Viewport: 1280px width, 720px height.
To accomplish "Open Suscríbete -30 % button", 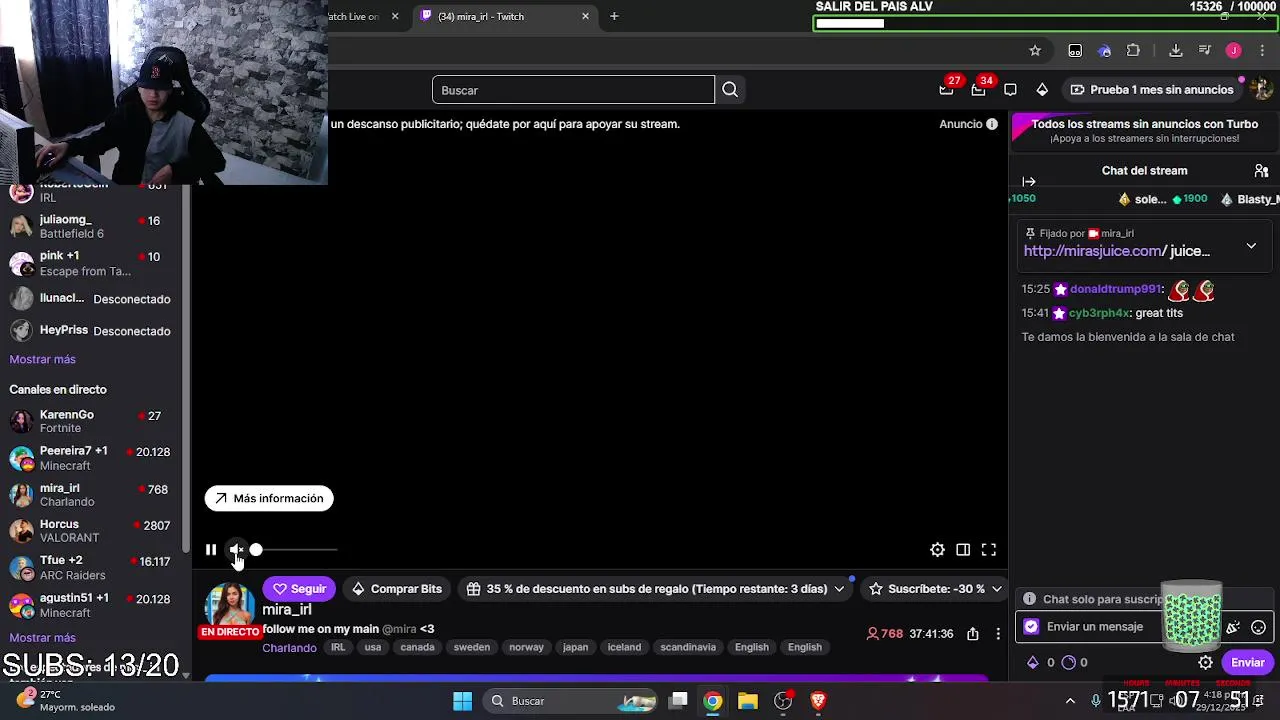I will [x=926, y=589].
